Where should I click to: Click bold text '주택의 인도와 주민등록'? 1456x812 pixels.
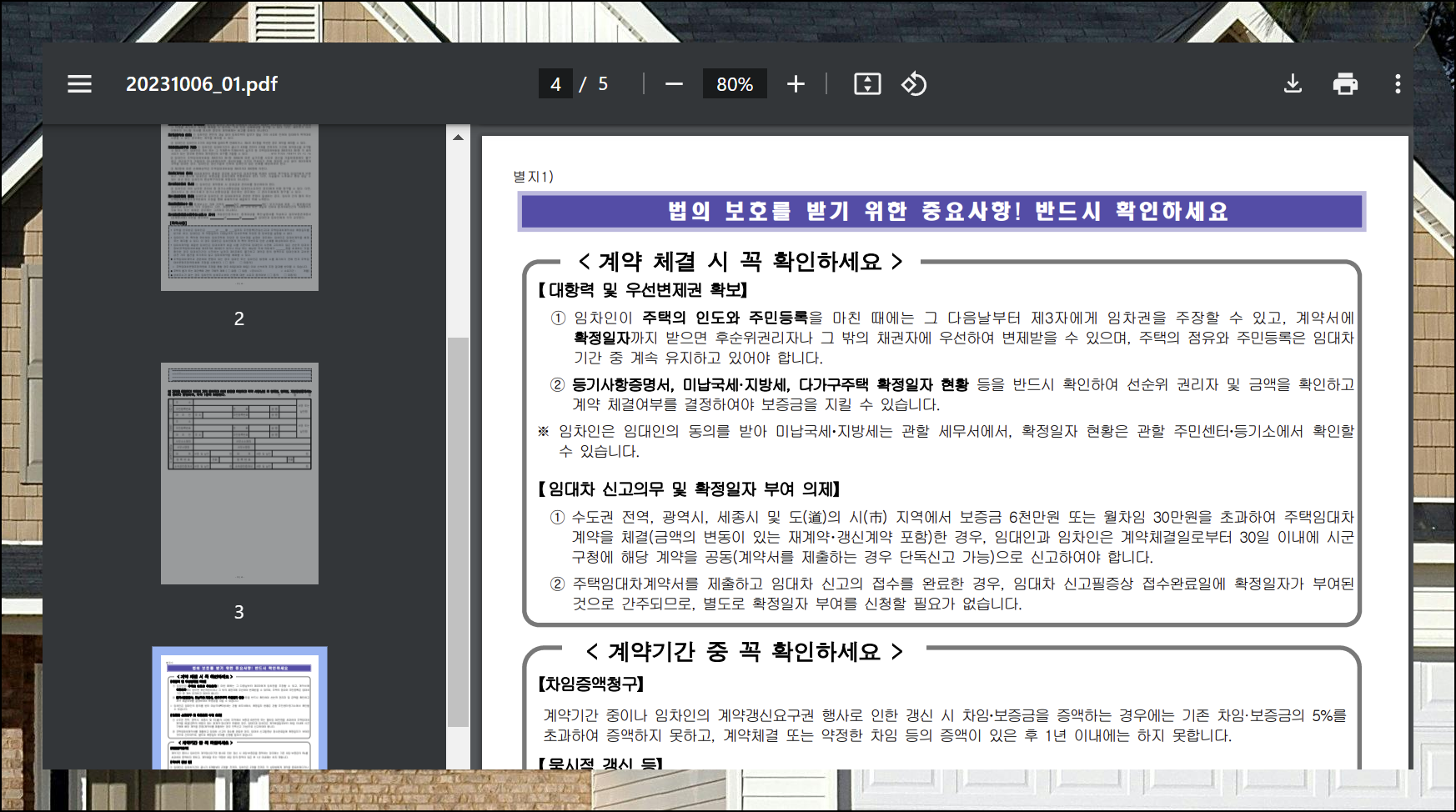point(725,318)
